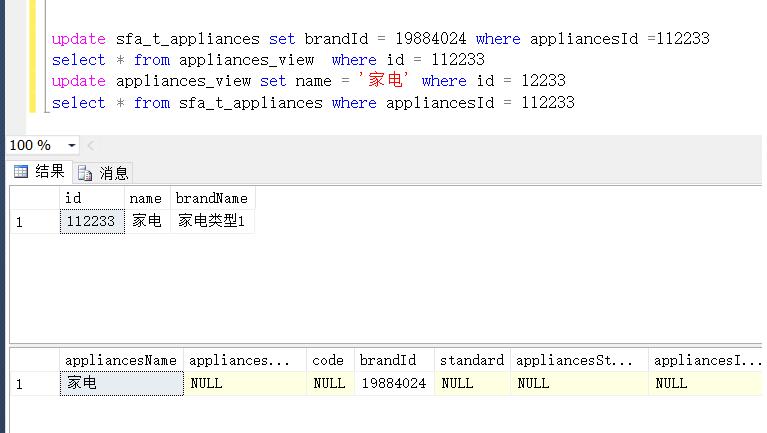Click the NULL cell under standard column
This screenshot has height=433, width=767.
click(470, 383)
